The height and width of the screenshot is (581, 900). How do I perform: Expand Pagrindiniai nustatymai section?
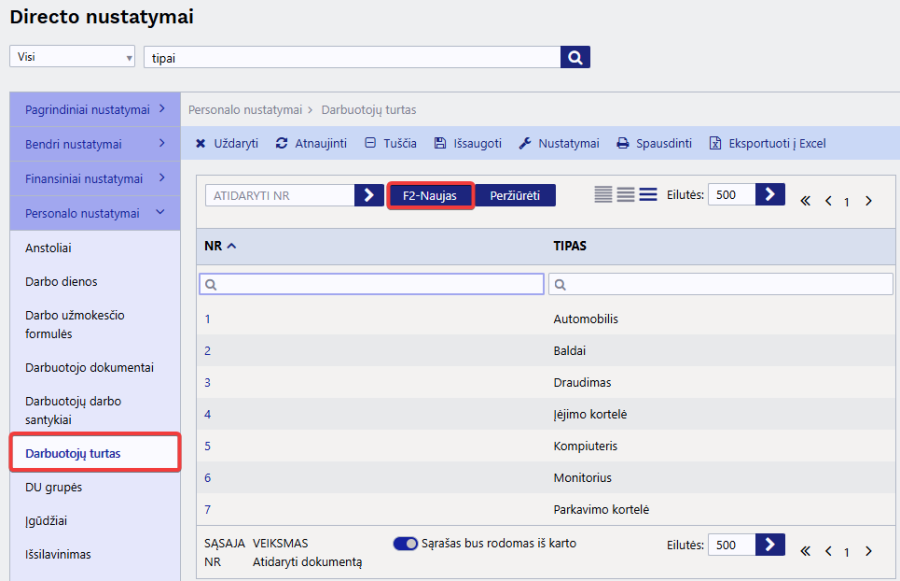(95, 110)
